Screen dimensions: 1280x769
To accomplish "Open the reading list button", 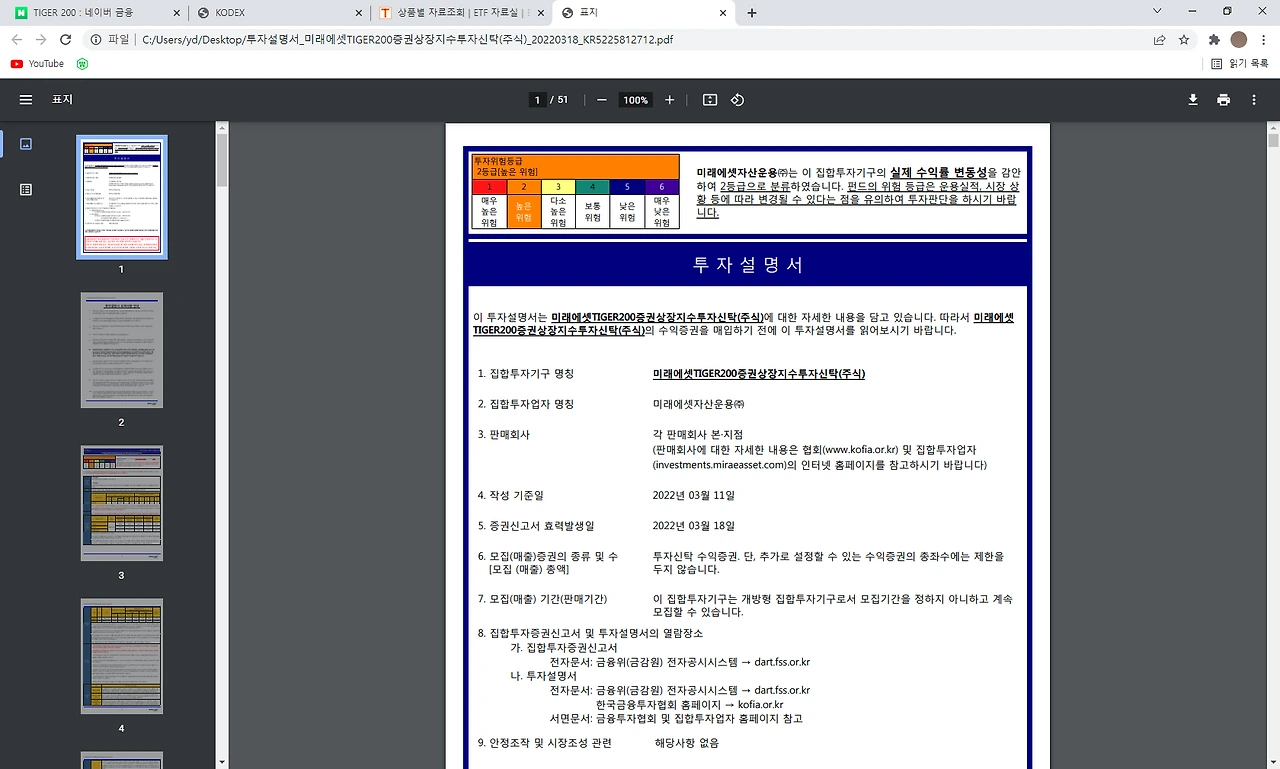I will (1239, 63).
